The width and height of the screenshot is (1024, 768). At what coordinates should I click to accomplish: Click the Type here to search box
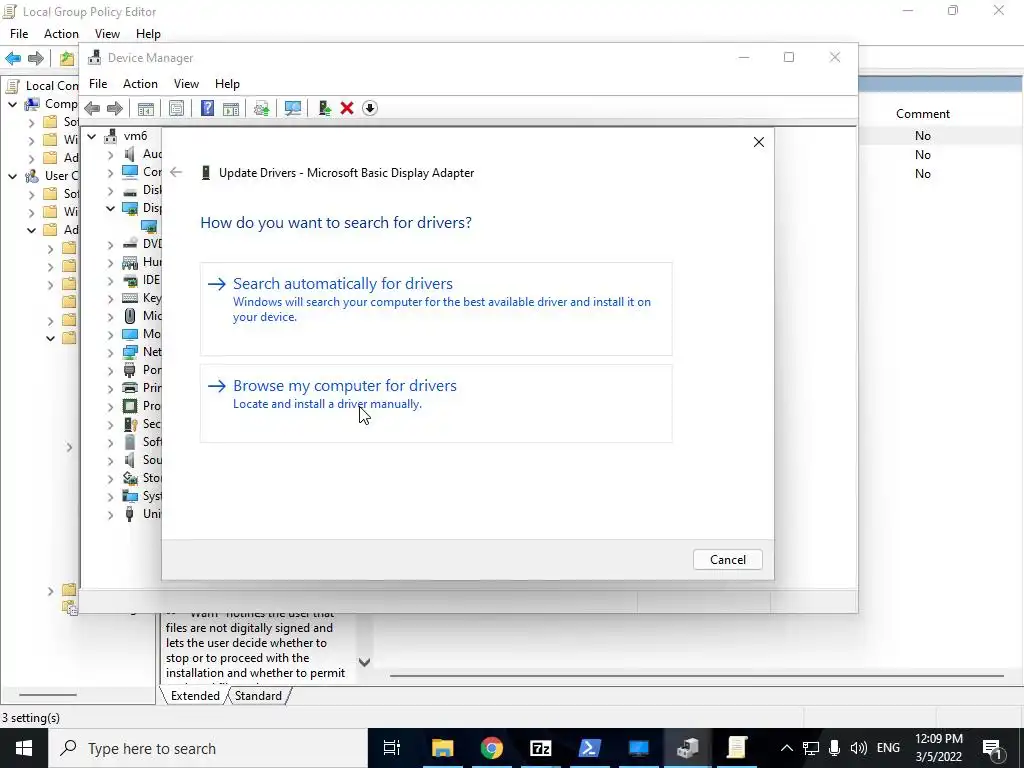[x=208, y=748]
